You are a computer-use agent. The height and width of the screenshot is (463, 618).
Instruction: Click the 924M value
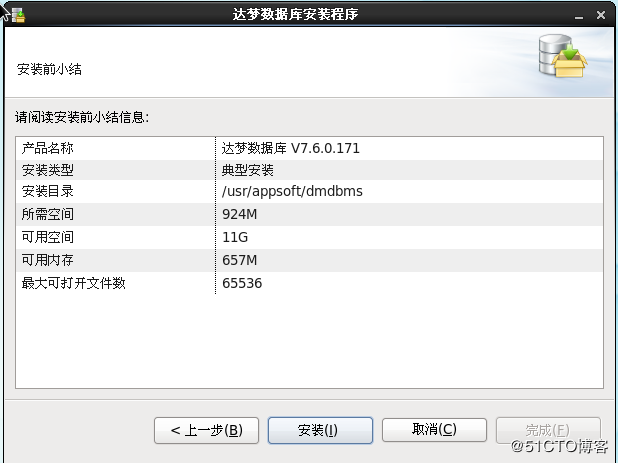coord(240,214)
